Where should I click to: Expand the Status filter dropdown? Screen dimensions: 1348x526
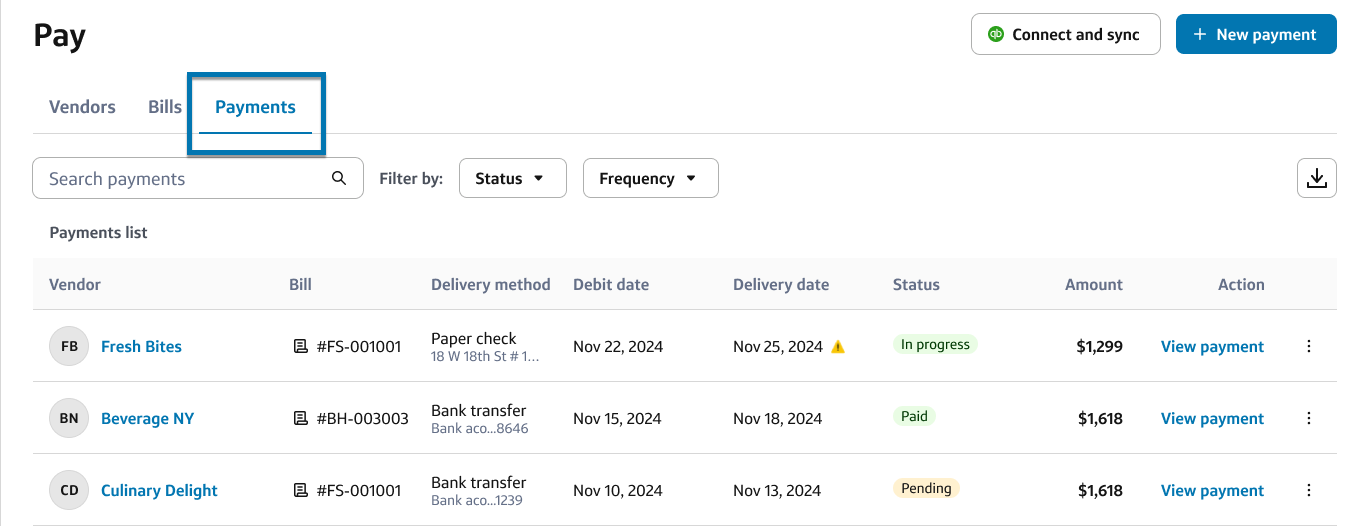512,178
